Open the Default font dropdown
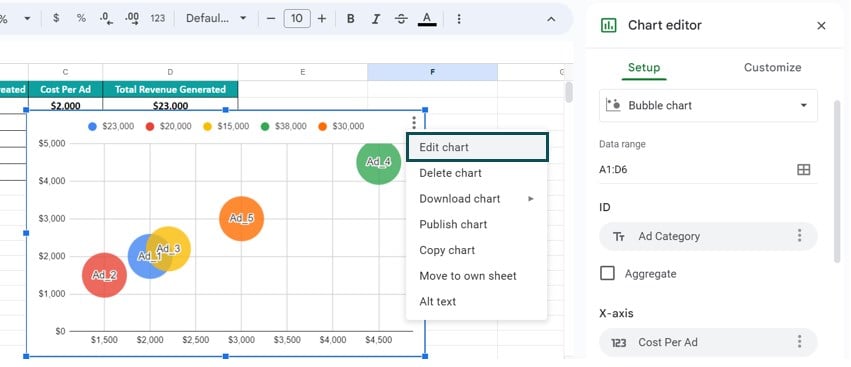Viewport: 851px width, 367px height. 216,18
